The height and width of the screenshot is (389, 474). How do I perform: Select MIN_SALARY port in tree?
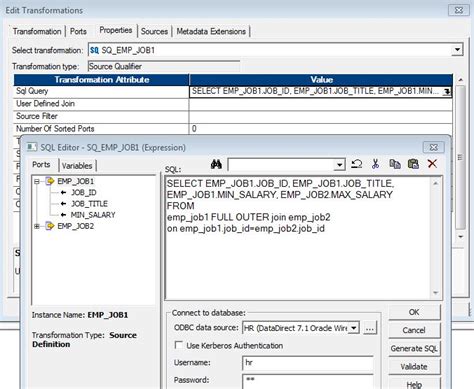(x=93, y=215)
